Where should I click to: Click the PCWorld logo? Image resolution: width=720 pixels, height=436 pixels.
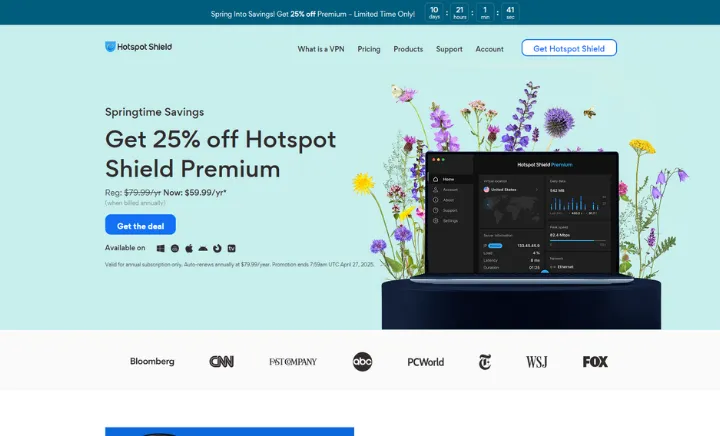tap(426, 362)
